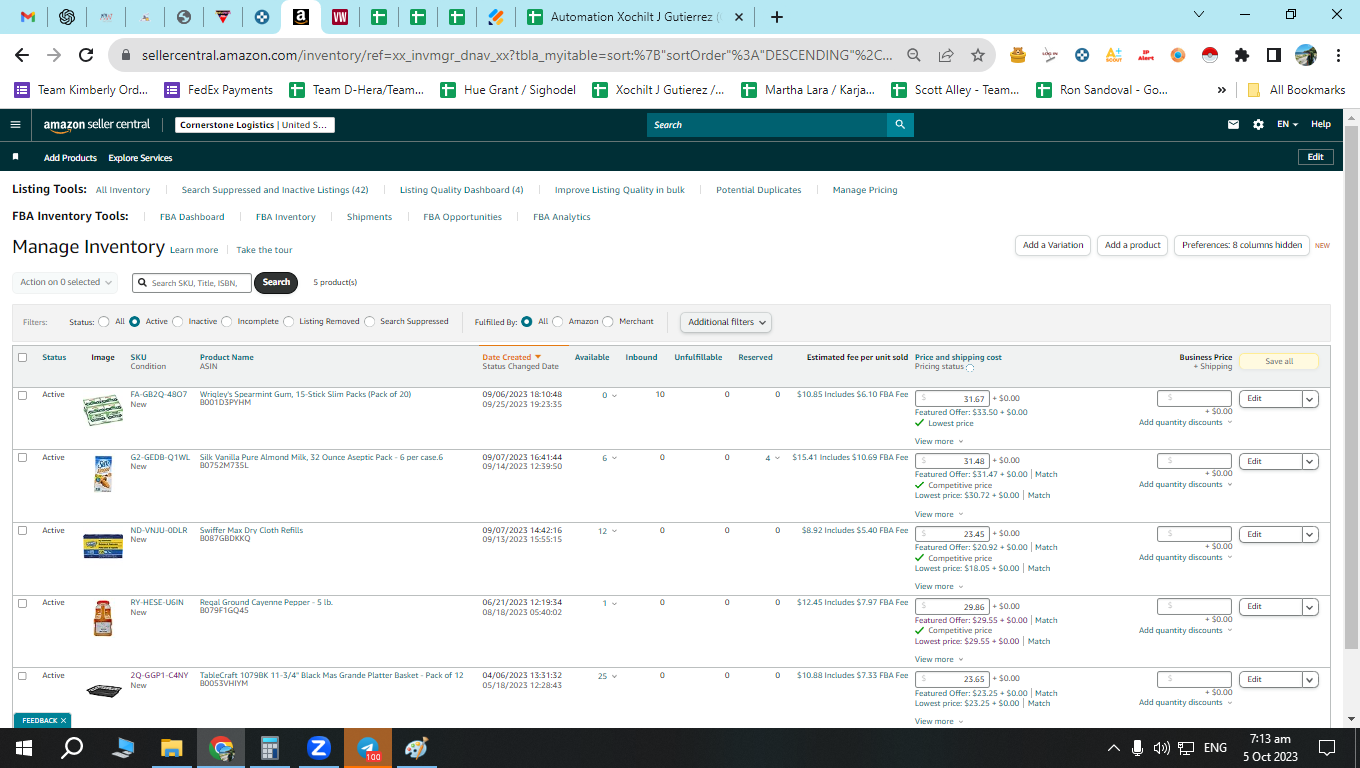Open a new browser tab with the plus button
Viewport: 1360px width, 768px height.
point(777,17)
